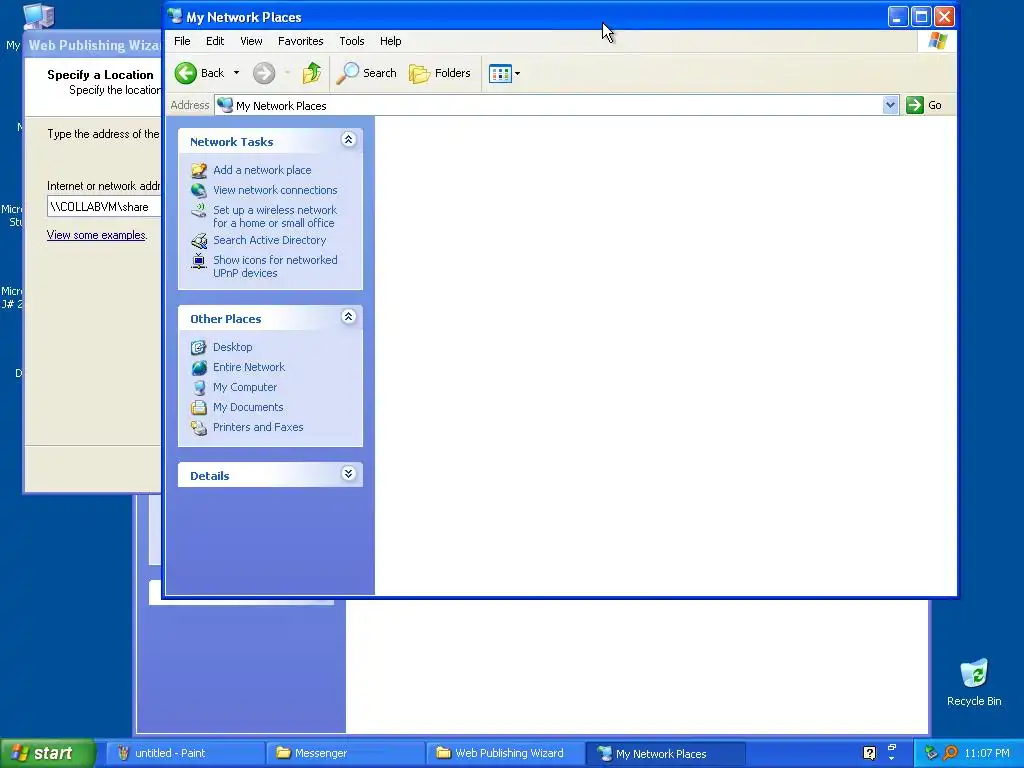Click My Network Places taskbar button
The width and height of the screenshot is (1024, 768).
pyautogui.click(x=665, y=753)
